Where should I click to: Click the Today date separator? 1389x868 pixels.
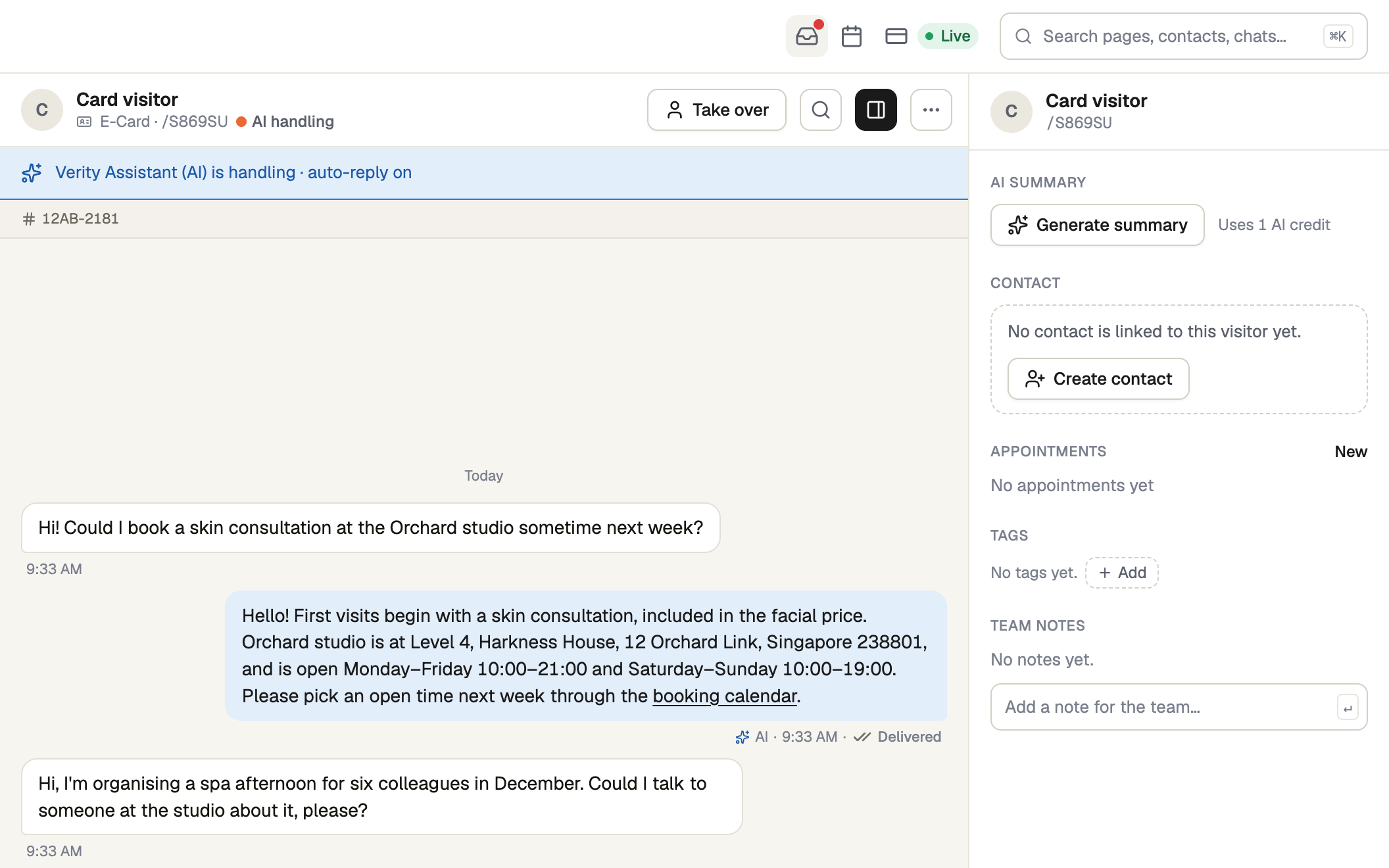coord(483,475)
